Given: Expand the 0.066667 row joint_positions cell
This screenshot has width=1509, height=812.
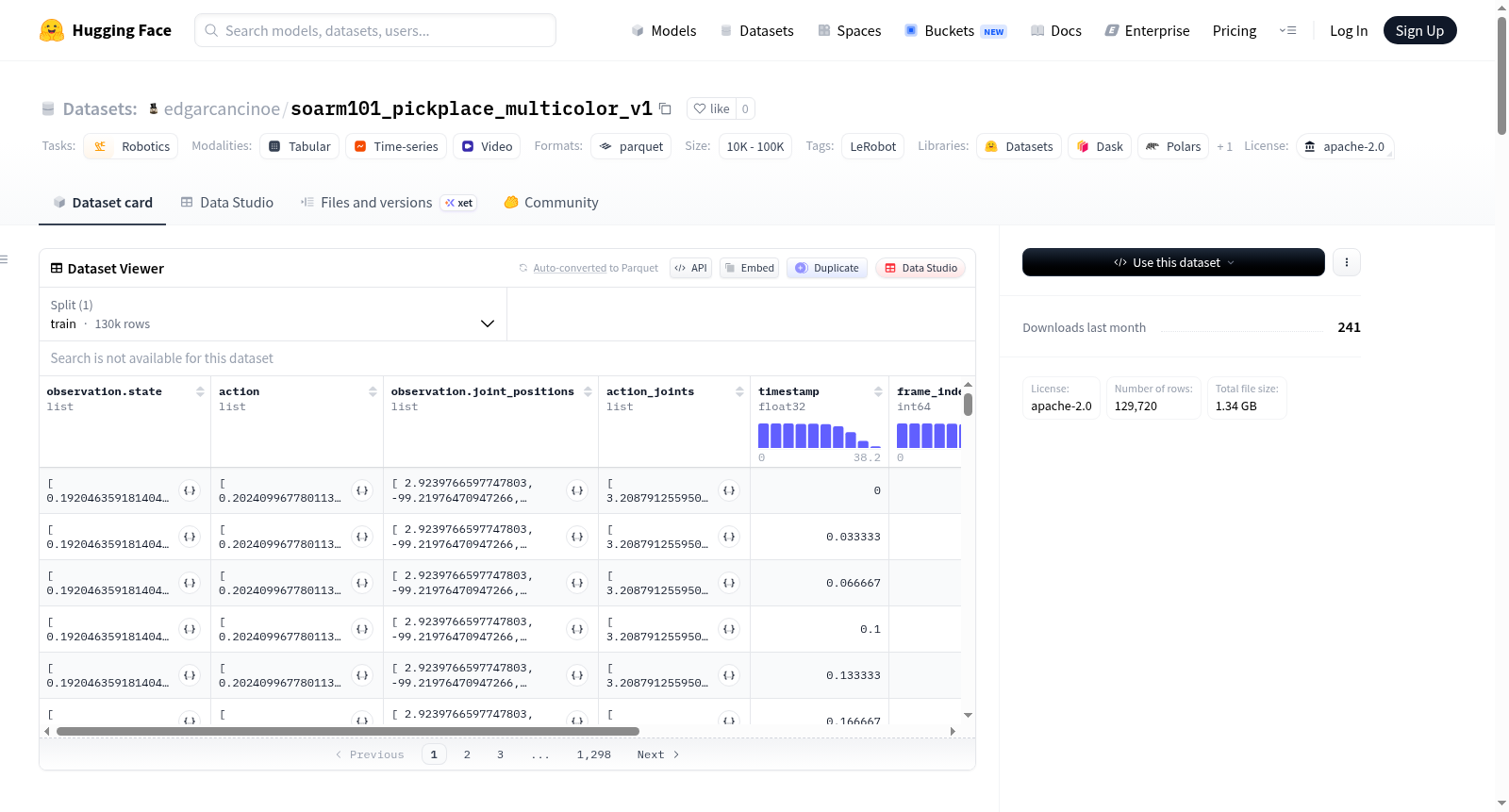Looking at the screenshot, I should click(577, 583).
